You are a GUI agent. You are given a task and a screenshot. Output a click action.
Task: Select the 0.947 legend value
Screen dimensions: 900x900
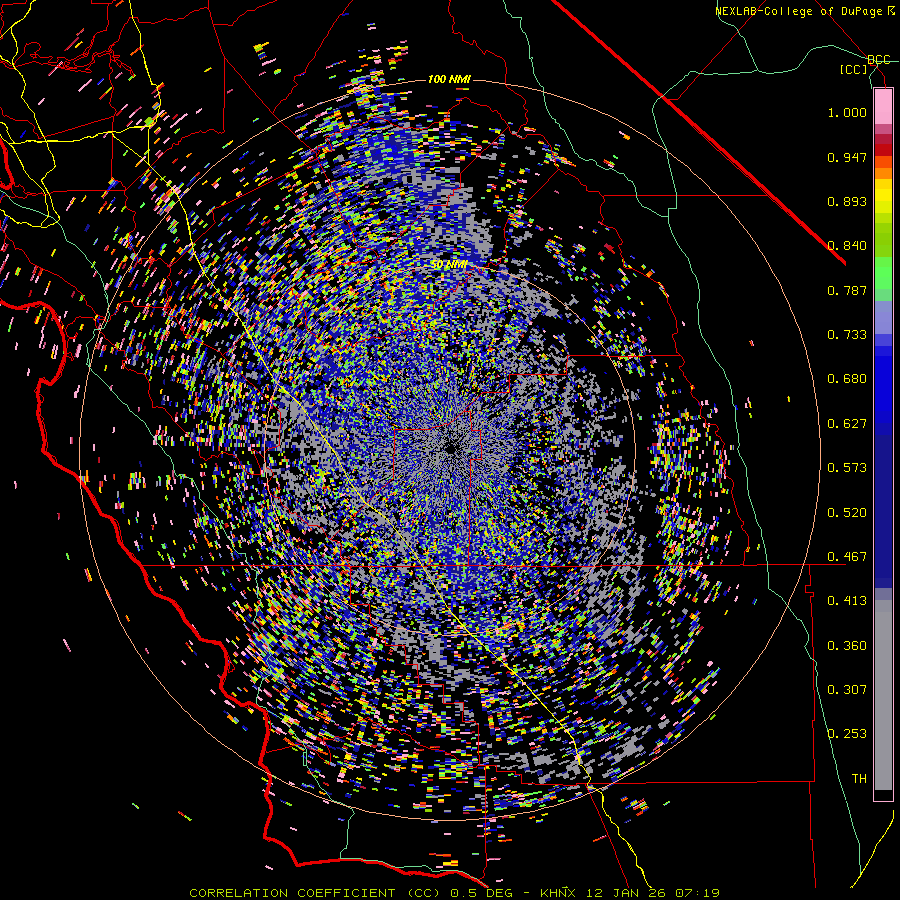847,157
